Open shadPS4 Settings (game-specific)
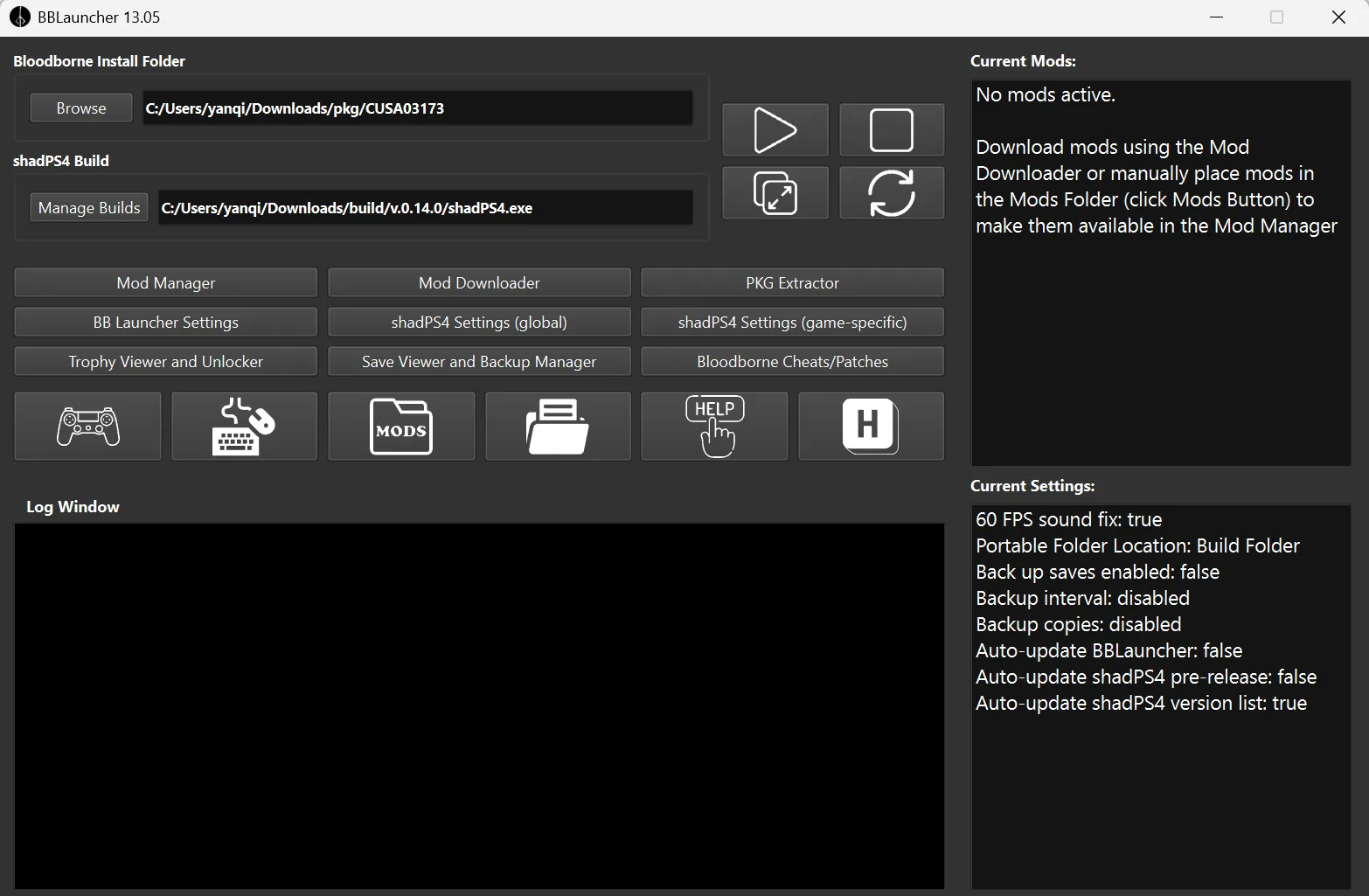 792,323
